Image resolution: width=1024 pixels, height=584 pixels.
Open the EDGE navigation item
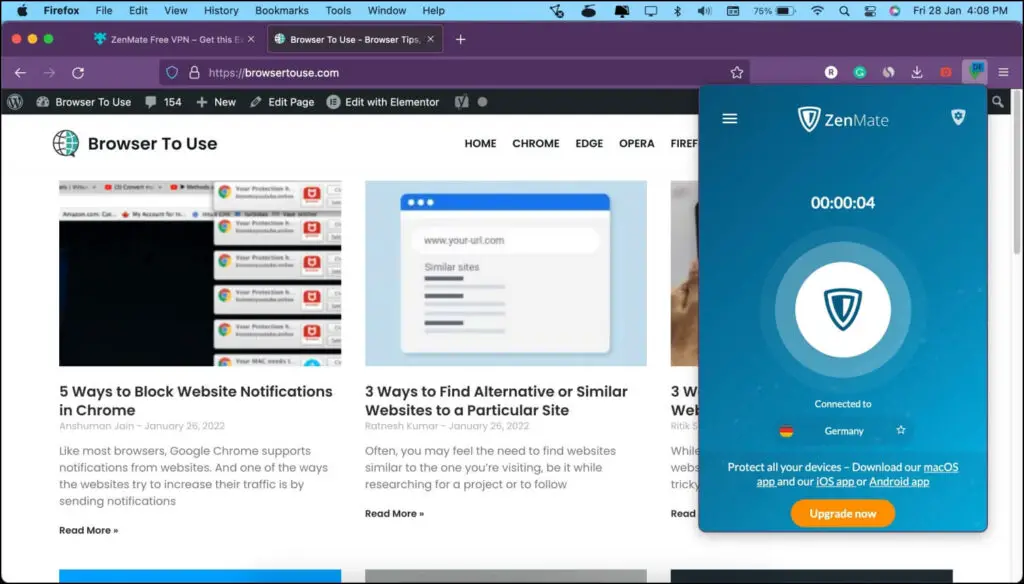click(x=589, y=144)
